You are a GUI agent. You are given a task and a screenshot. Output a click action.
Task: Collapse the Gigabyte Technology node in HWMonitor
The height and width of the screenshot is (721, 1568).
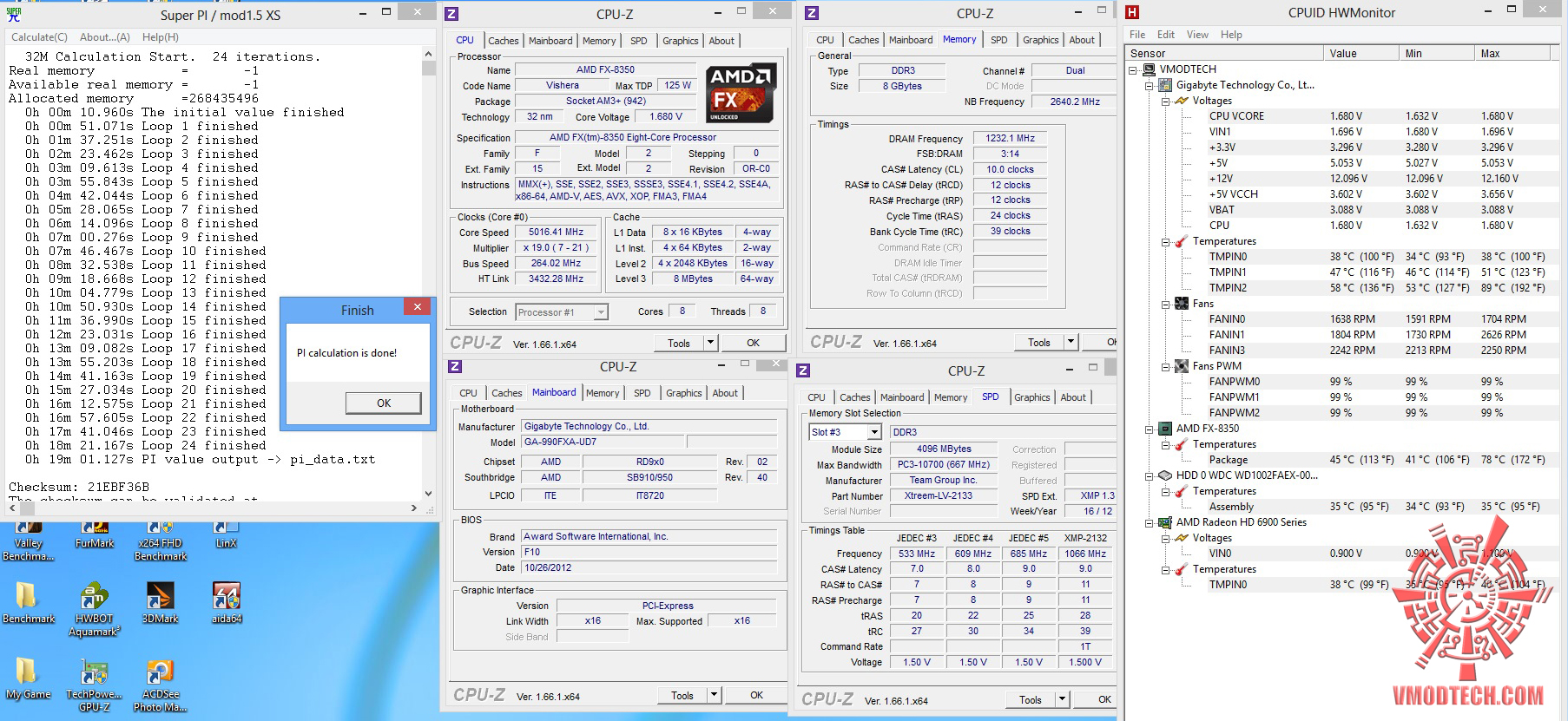1150,85
